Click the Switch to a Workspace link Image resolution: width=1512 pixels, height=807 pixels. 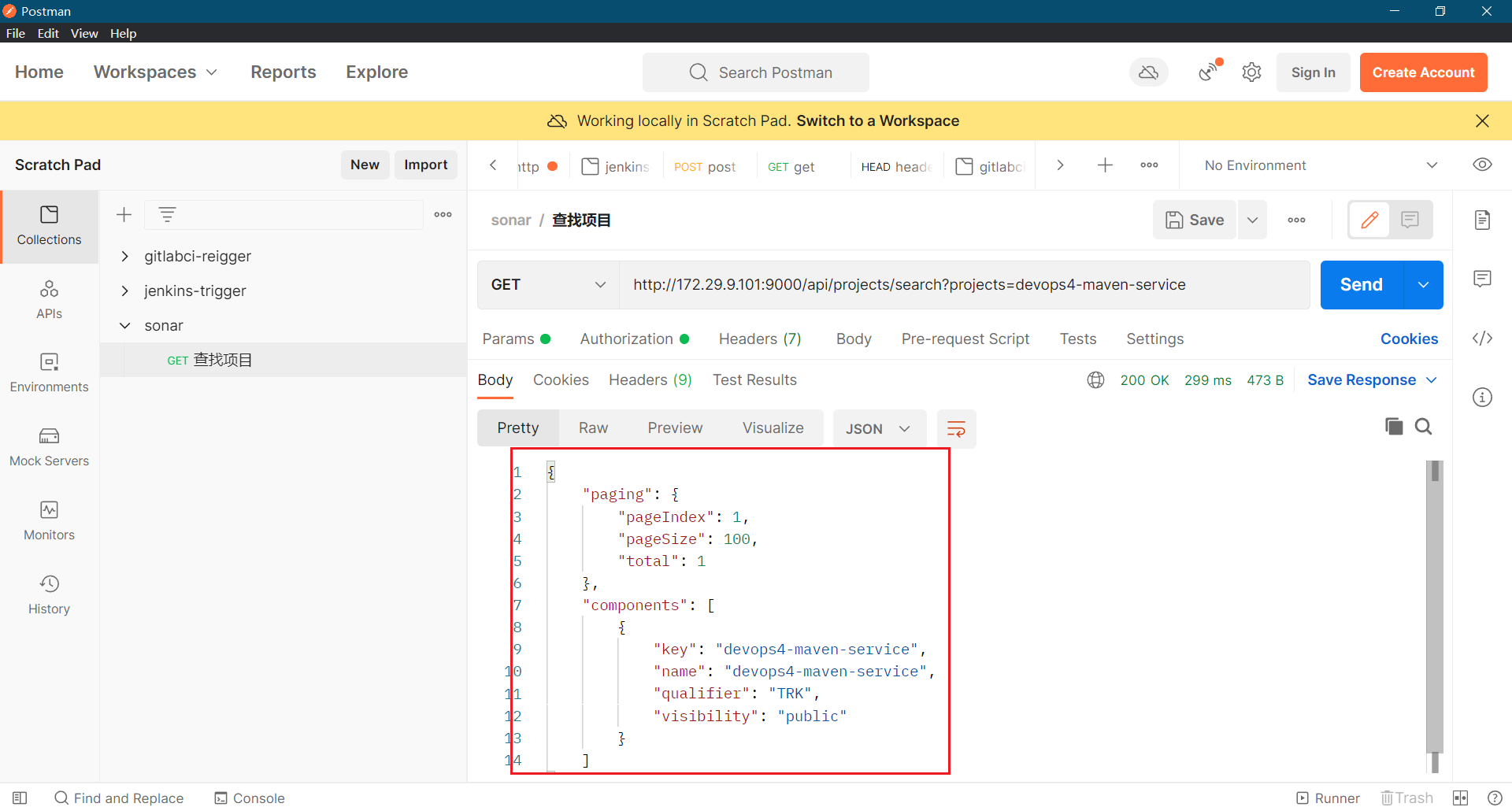pyautogui.click(x=877, y=120)
